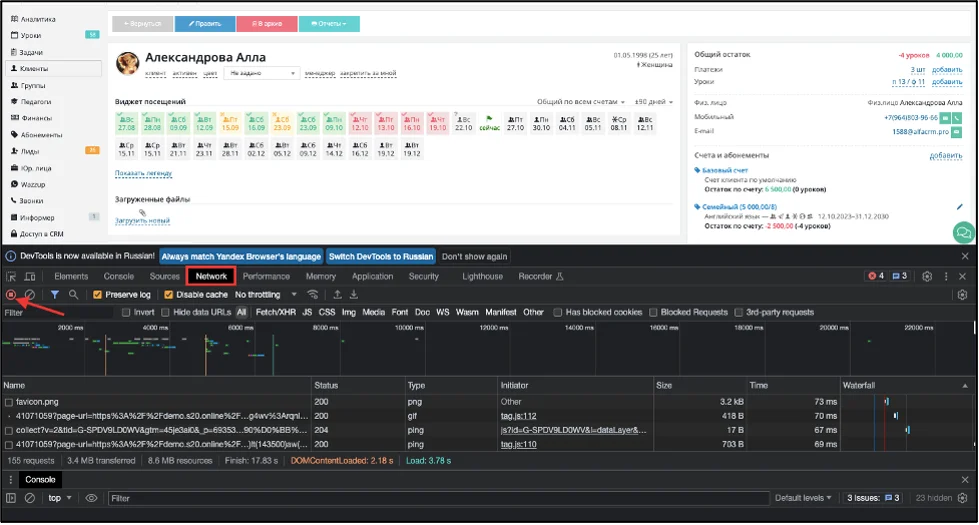
Task: Expand the Default levels dropdown
Action: [x=803, y=498]
